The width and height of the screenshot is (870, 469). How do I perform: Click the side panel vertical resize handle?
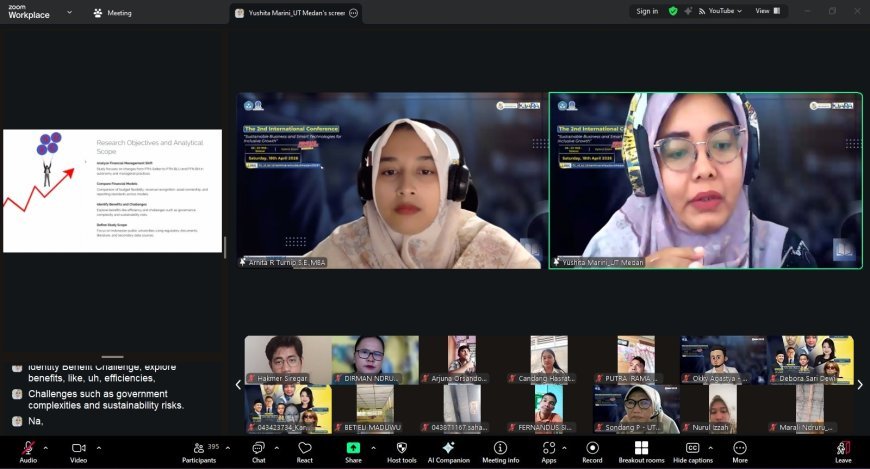225,247
